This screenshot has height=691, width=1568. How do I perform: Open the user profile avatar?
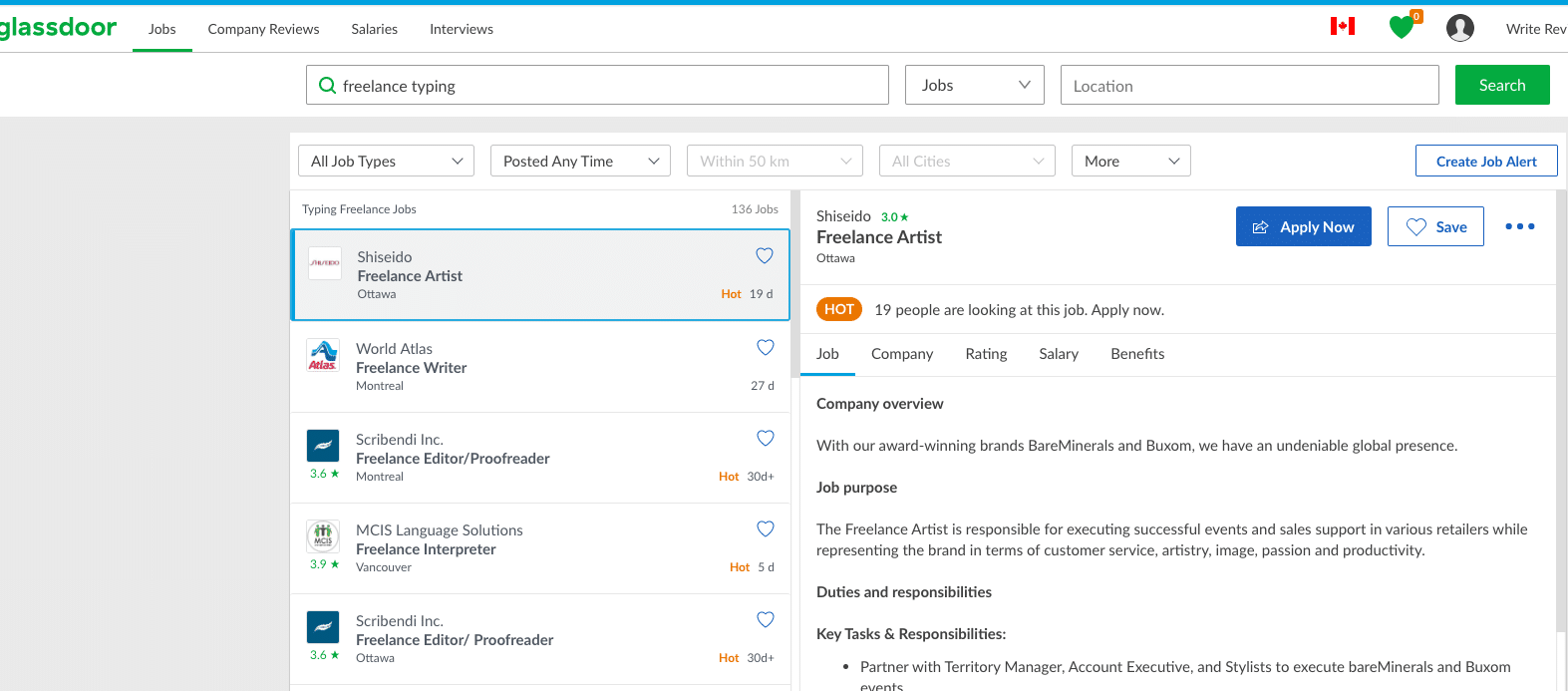coord(1460,28)
